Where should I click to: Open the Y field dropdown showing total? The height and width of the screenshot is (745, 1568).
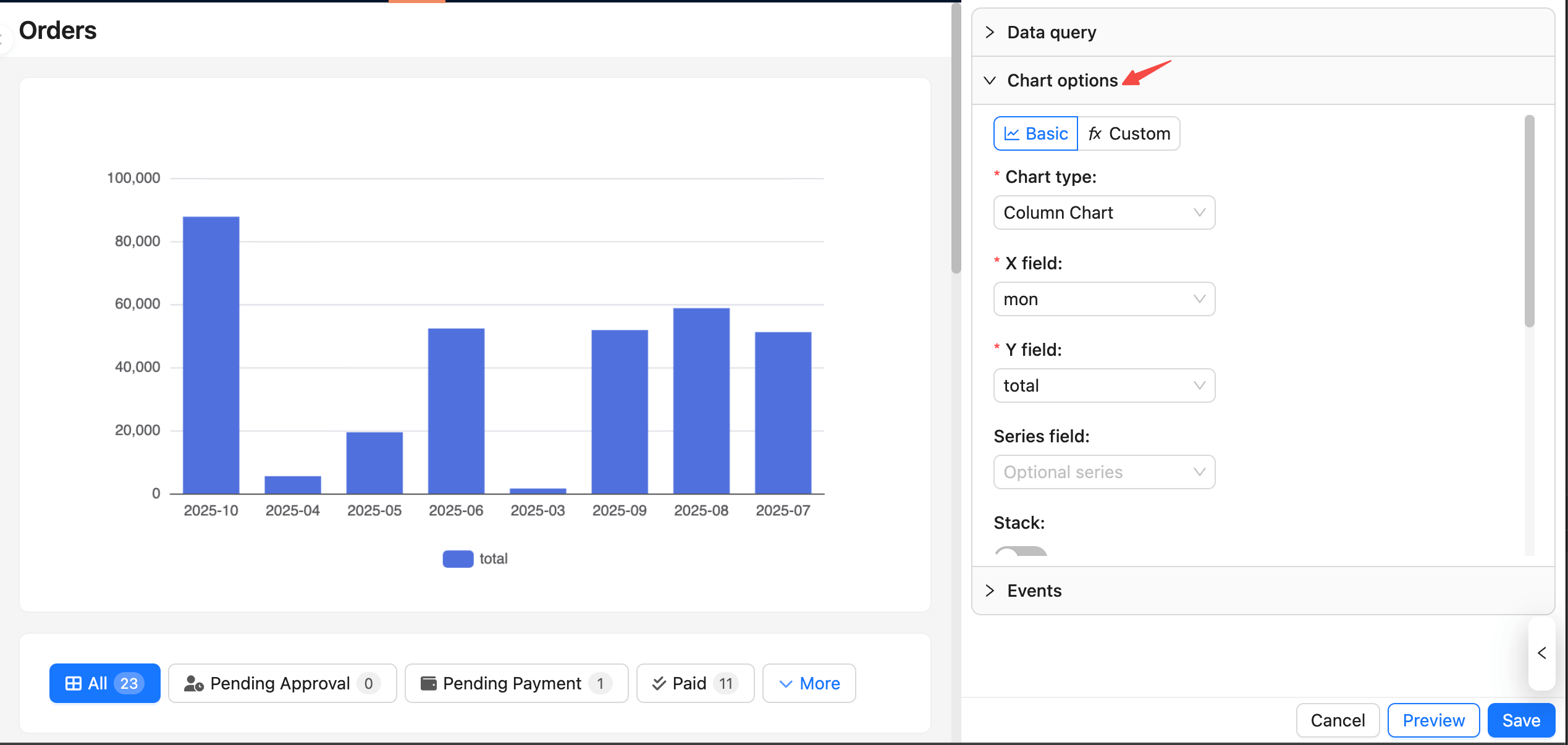[x=1103, y=385]
